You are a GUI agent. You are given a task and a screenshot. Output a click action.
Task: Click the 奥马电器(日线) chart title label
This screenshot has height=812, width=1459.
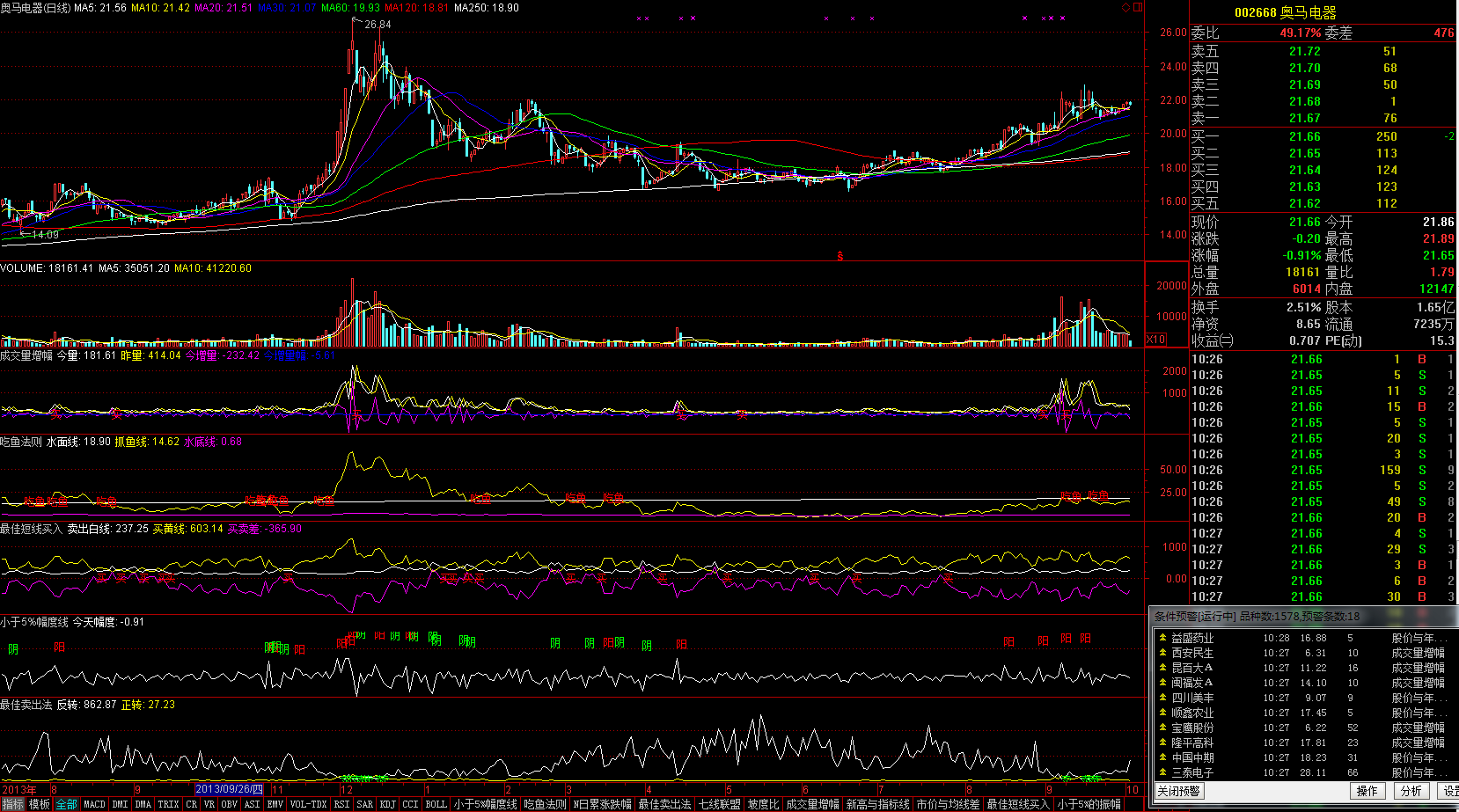pos(35,7)
